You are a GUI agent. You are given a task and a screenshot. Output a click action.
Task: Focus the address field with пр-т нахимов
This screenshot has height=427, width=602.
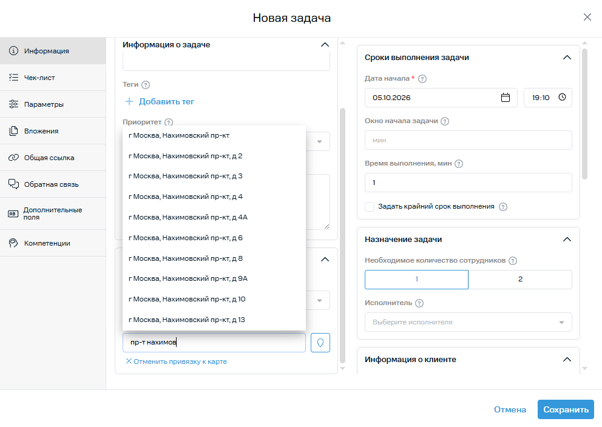[214, 343]
